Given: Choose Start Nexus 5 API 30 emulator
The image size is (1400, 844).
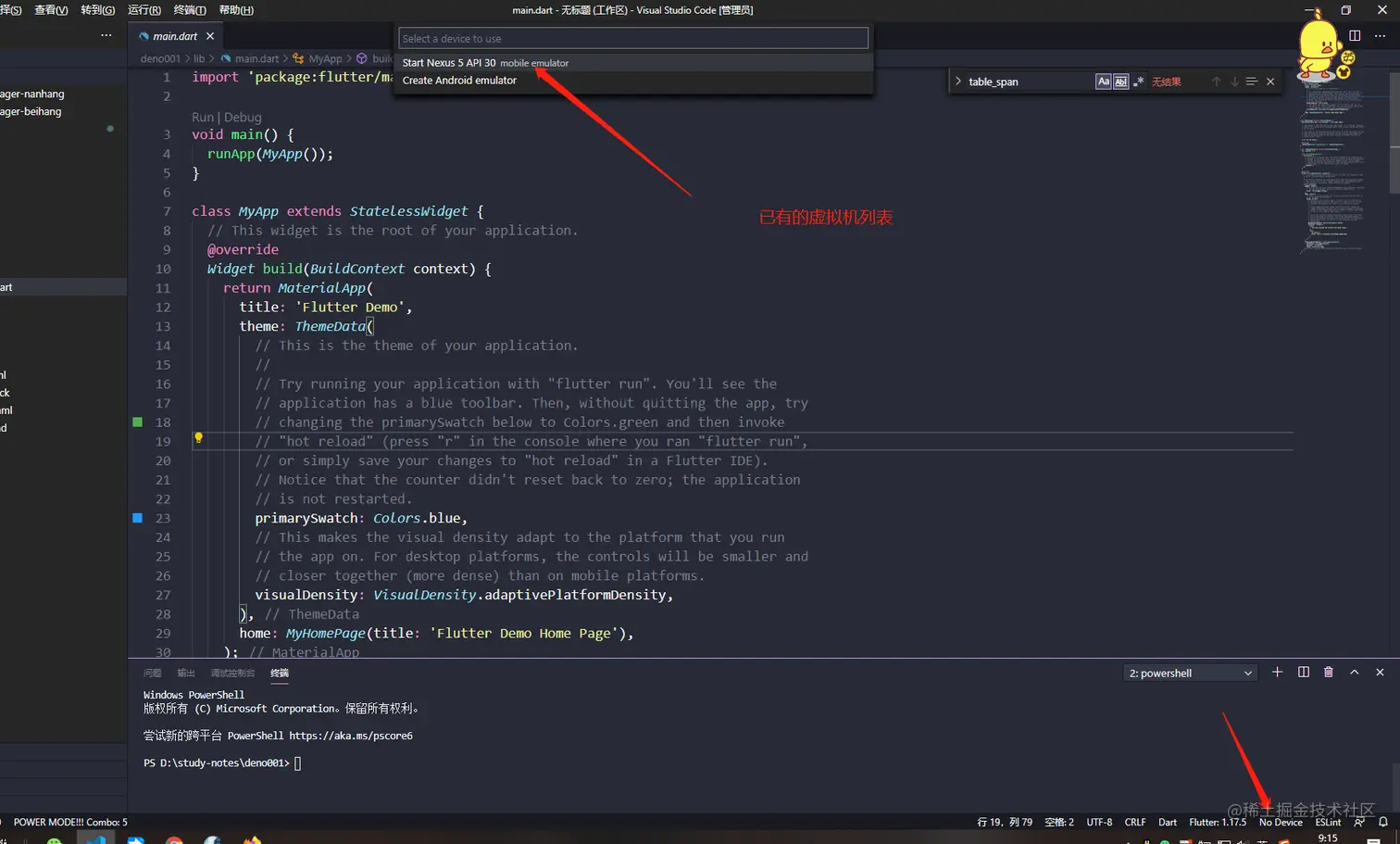Looking at the screenshot, I should [633, 63].
